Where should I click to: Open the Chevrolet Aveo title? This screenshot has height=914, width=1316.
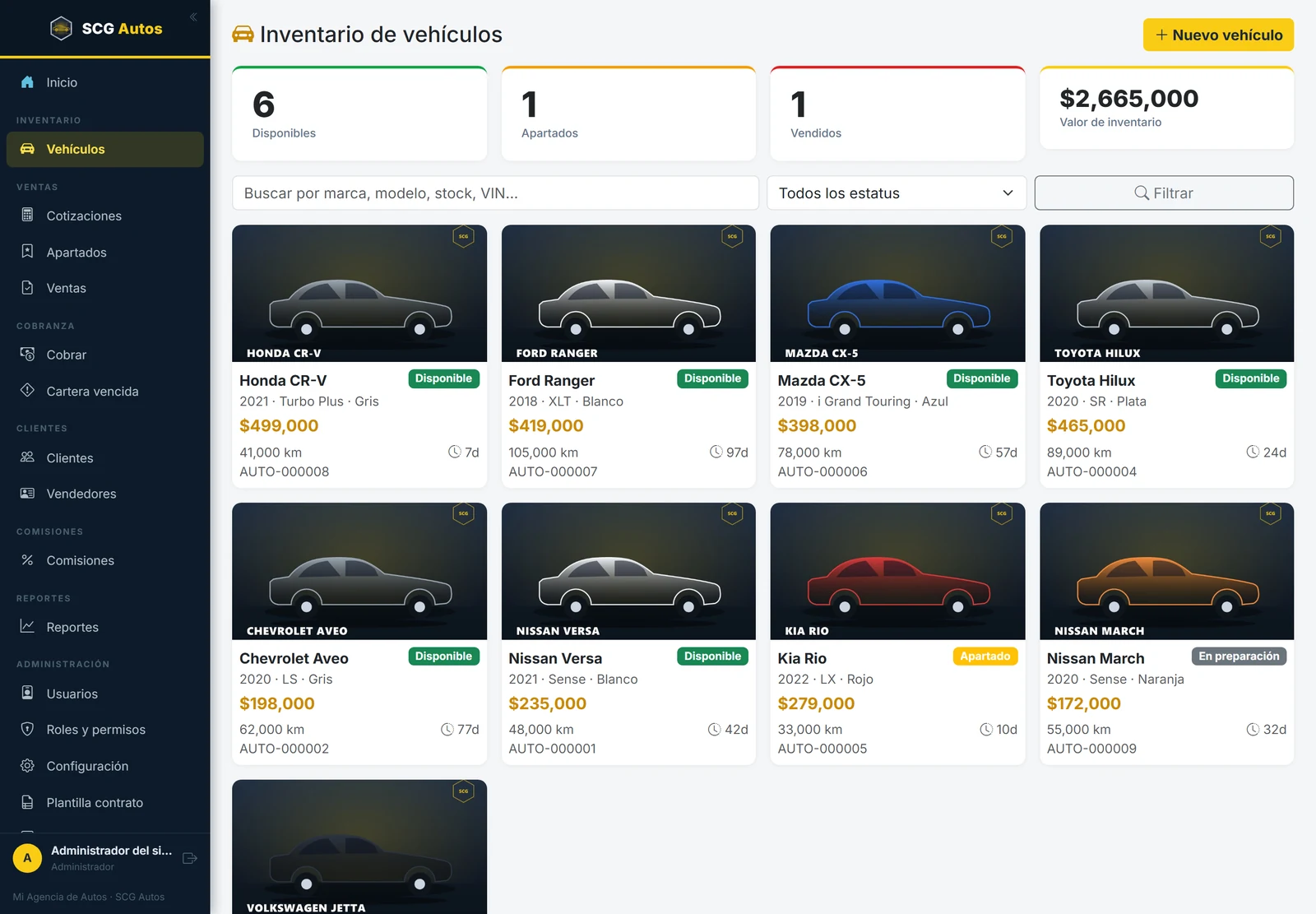click(x=294, y=658)
